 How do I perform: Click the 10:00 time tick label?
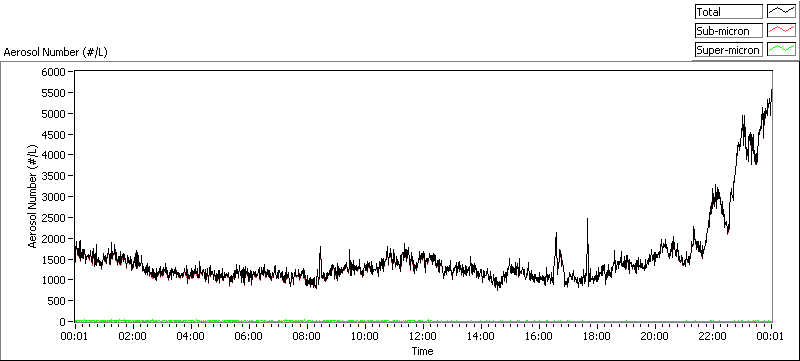pyautogui.click(x=365, y=337)
